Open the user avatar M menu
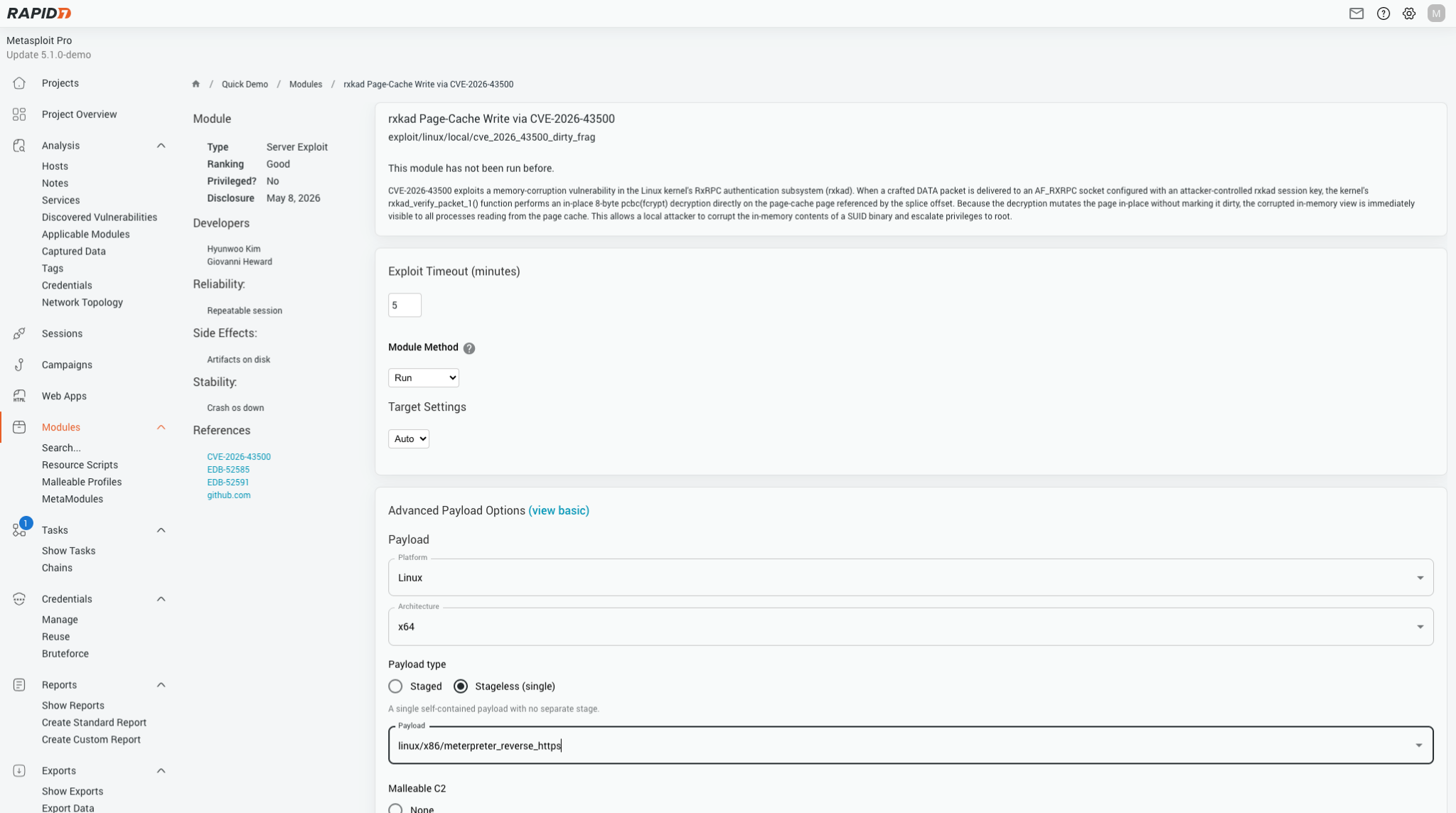Screen dimensions: 1456x813 pos(1436,14)
